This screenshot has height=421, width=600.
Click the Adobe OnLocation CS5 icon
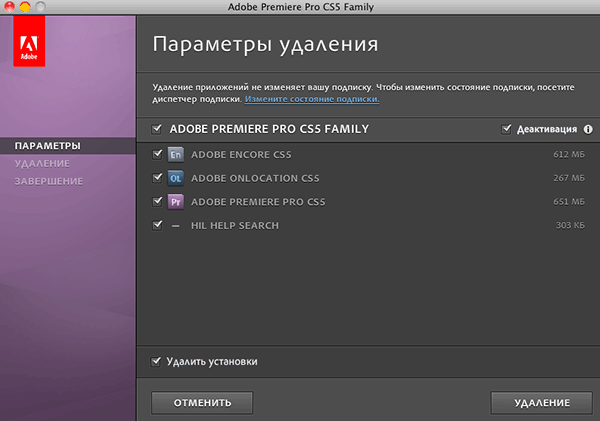(176, 178)
